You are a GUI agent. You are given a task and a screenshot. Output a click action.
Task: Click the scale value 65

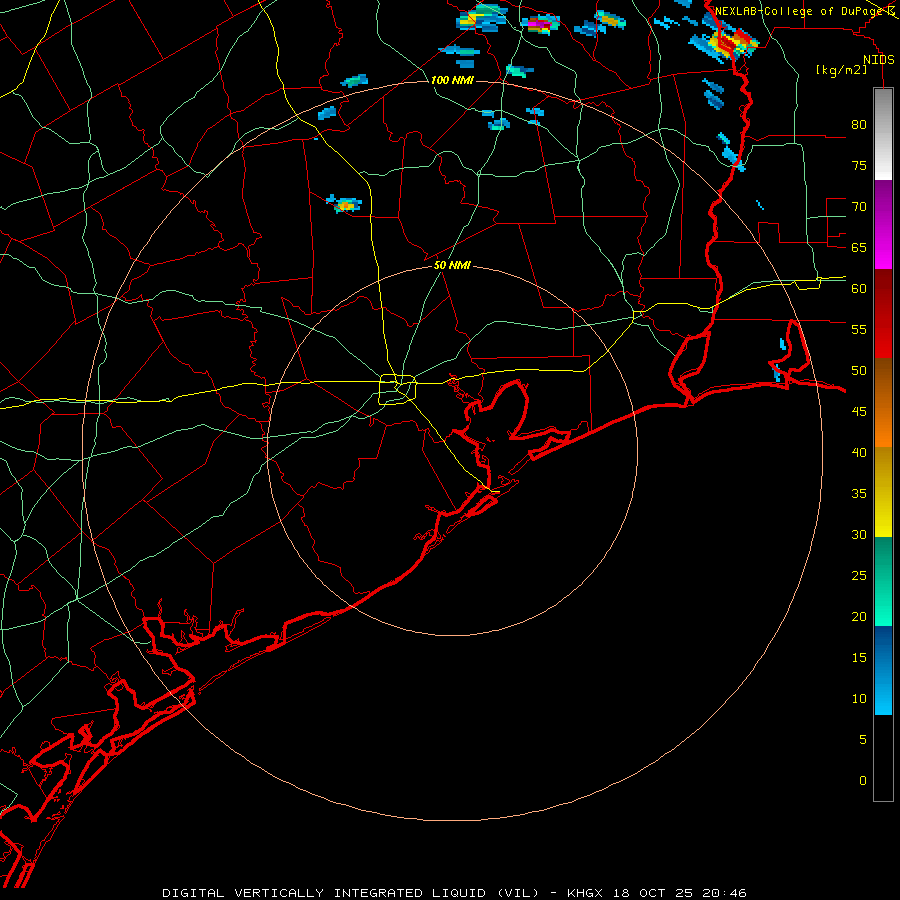tap(859, 247)
